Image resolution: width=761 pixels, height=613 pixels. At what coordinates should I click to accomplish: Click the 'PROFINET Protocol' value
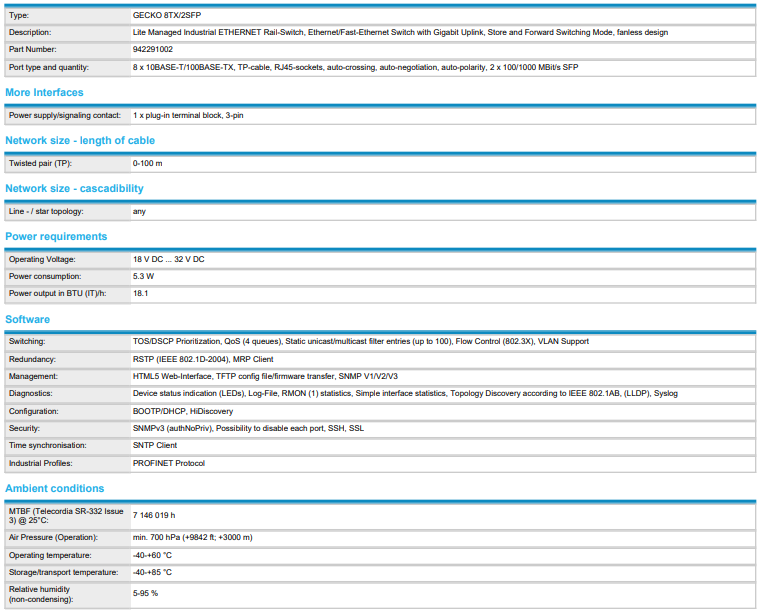168,464
